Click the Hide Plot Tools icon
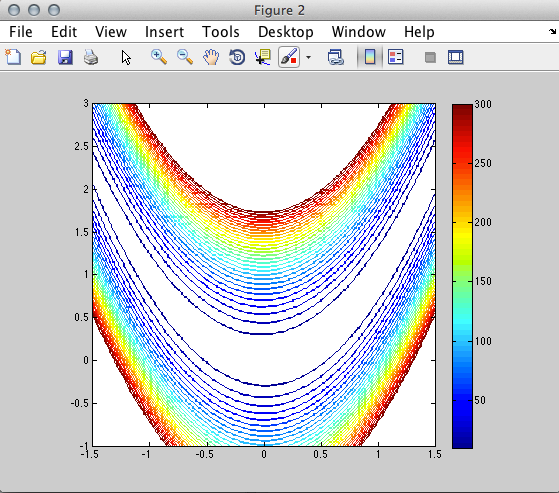 [x=430, y=57]
